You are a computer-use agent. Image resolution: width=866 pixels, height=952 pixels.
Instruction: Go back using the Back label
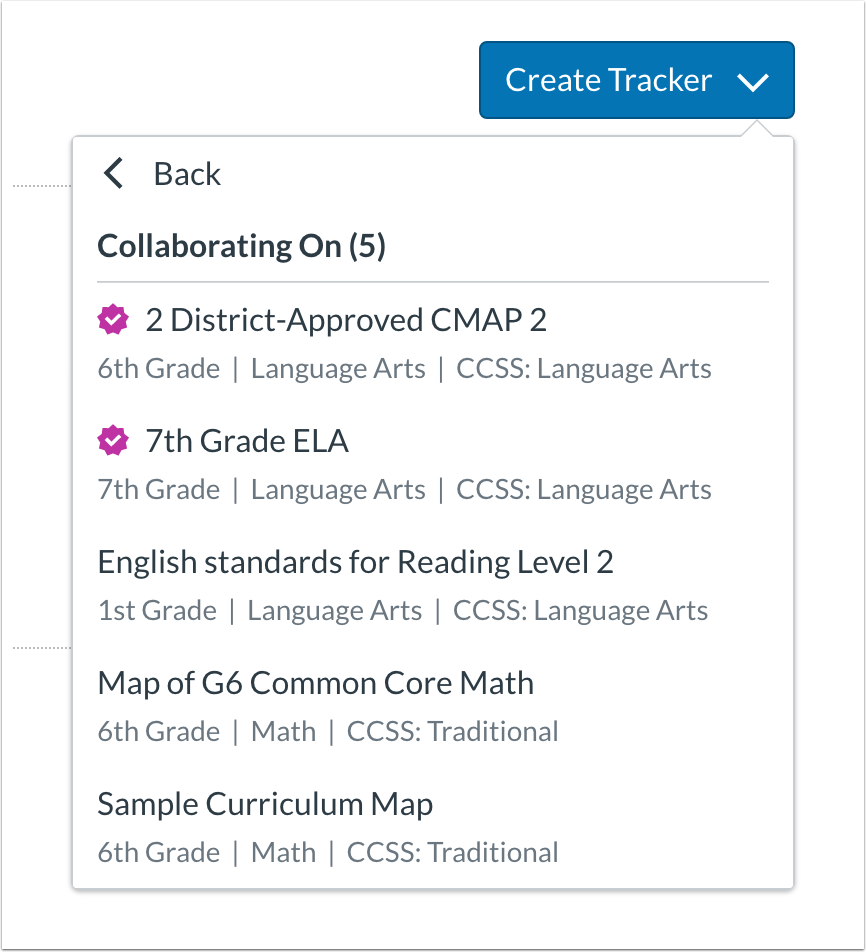coord(187,174)
